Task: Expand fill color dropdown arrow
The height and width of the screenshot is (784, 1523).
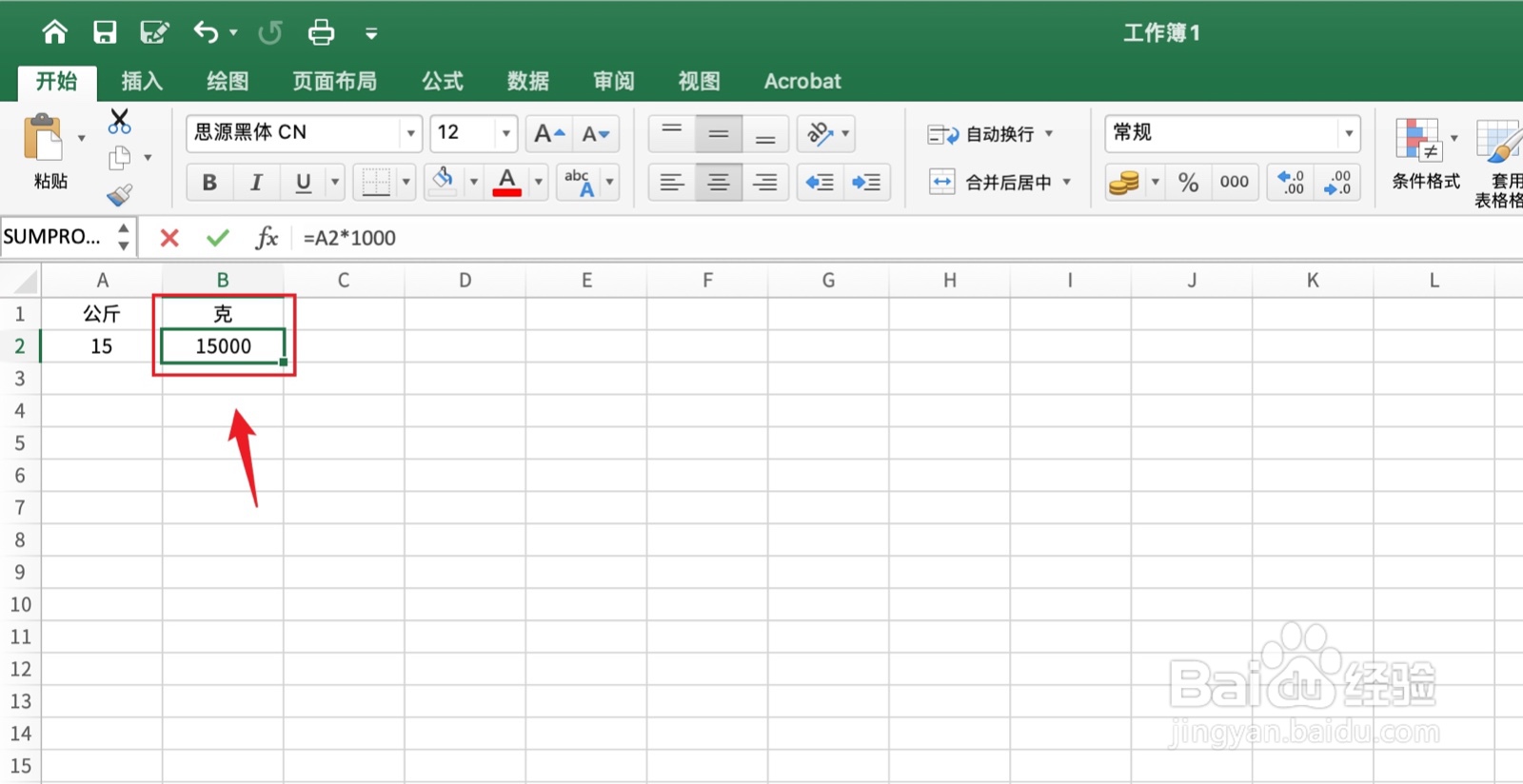Action: (x=473, y=182)
